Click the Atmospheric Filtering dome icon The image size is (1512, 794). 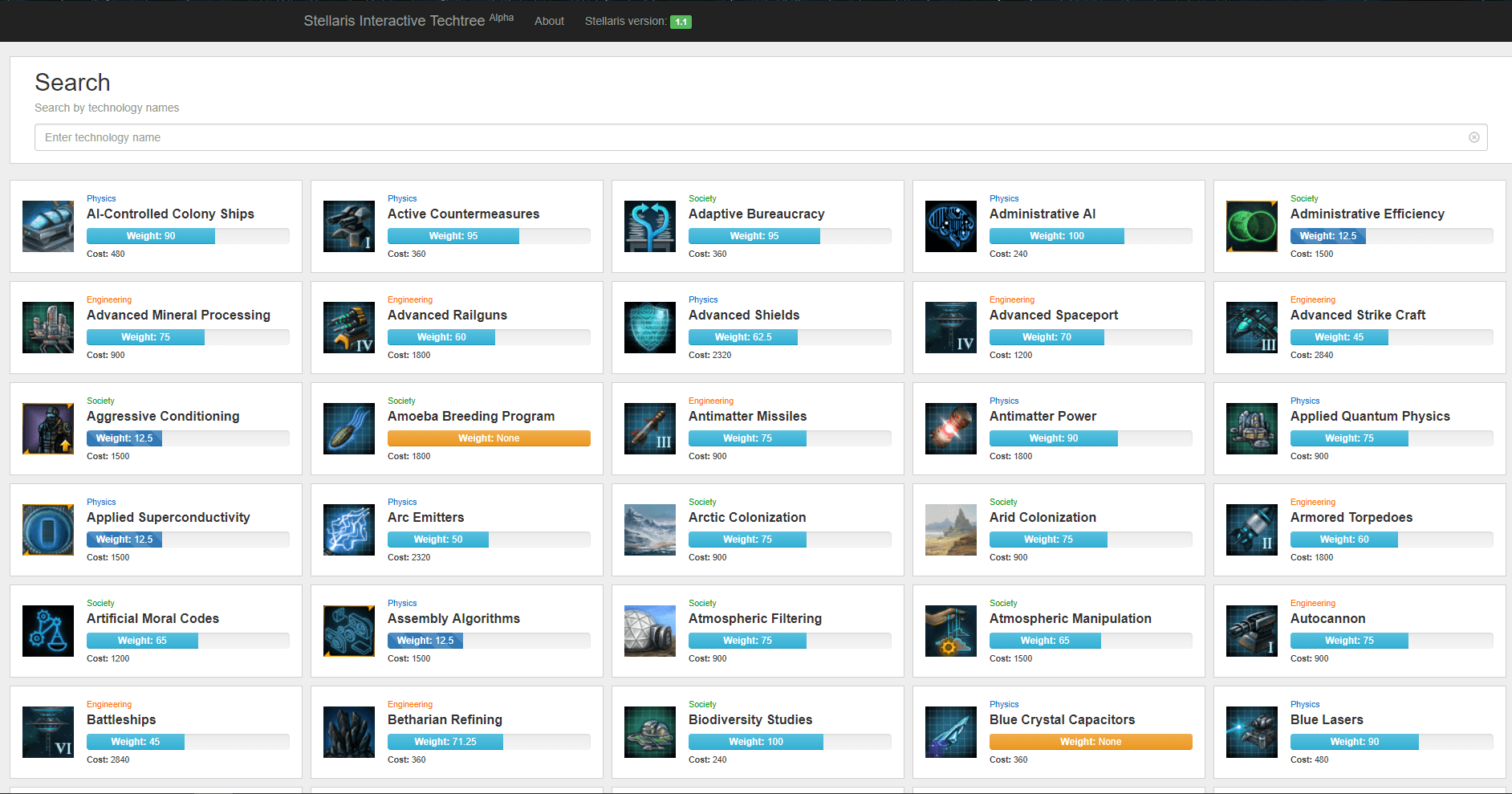[650, 631]
